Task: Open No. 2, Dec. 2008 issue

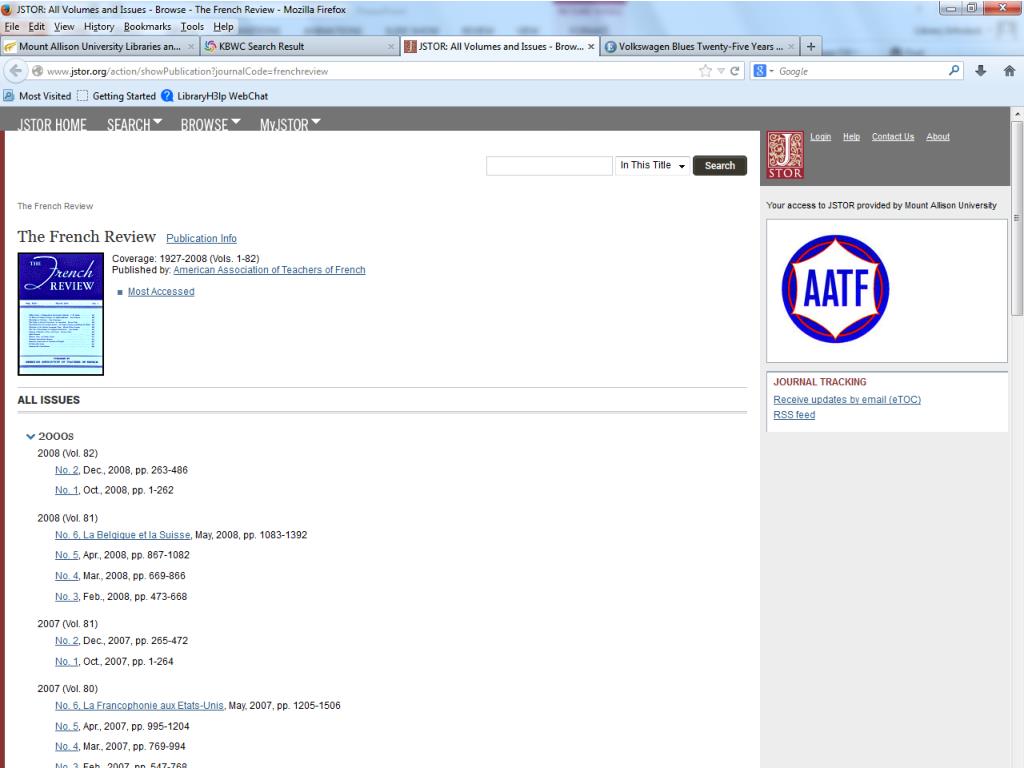Action: 67,470
